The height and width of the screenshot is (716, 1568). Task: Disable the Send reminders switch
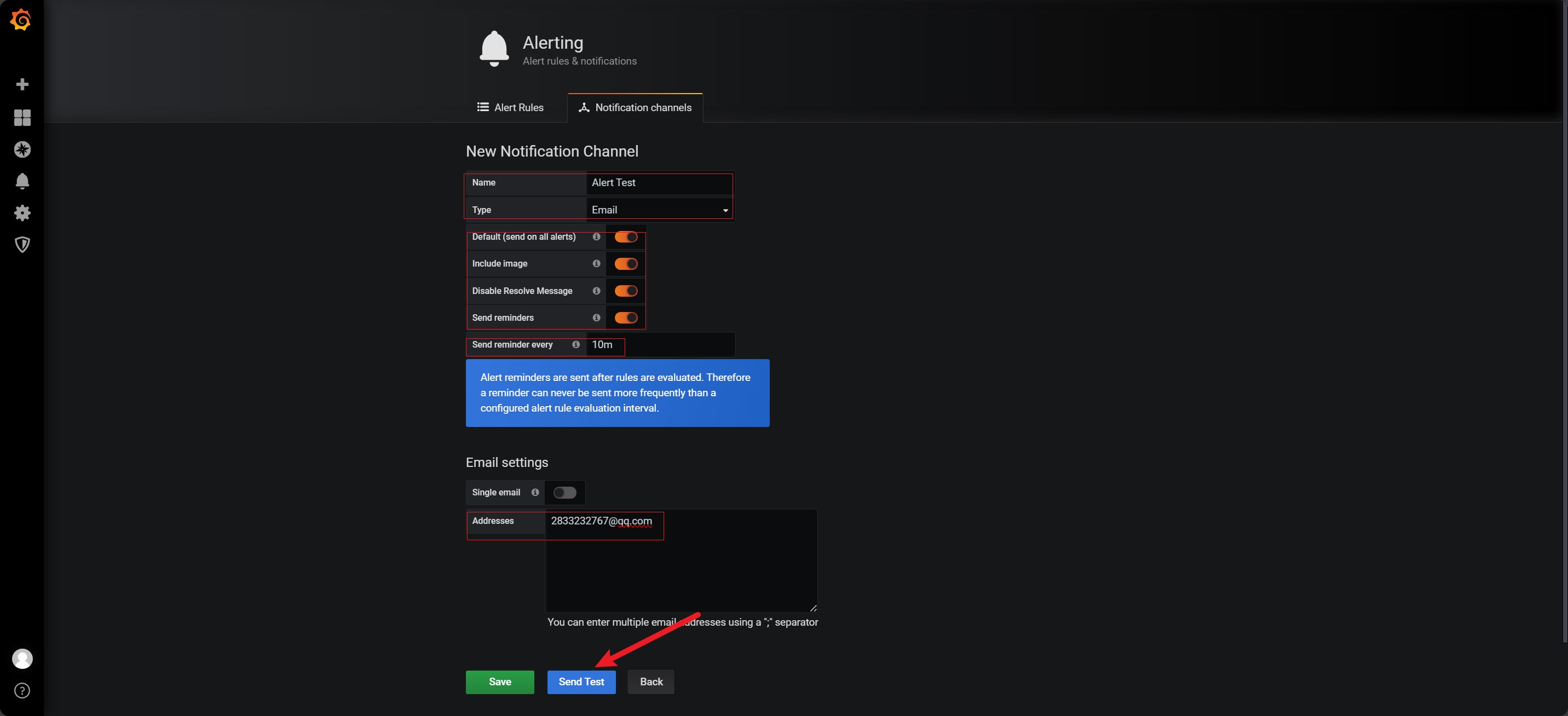point(625,318)
